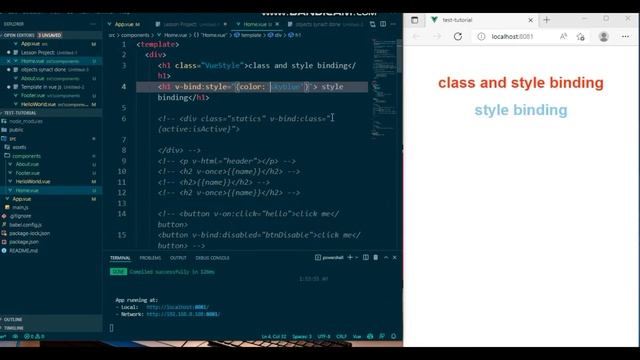This screenshot has width=640, height=360.
Task: Click the green round status bar icon
Action: (x=370, y=336)
